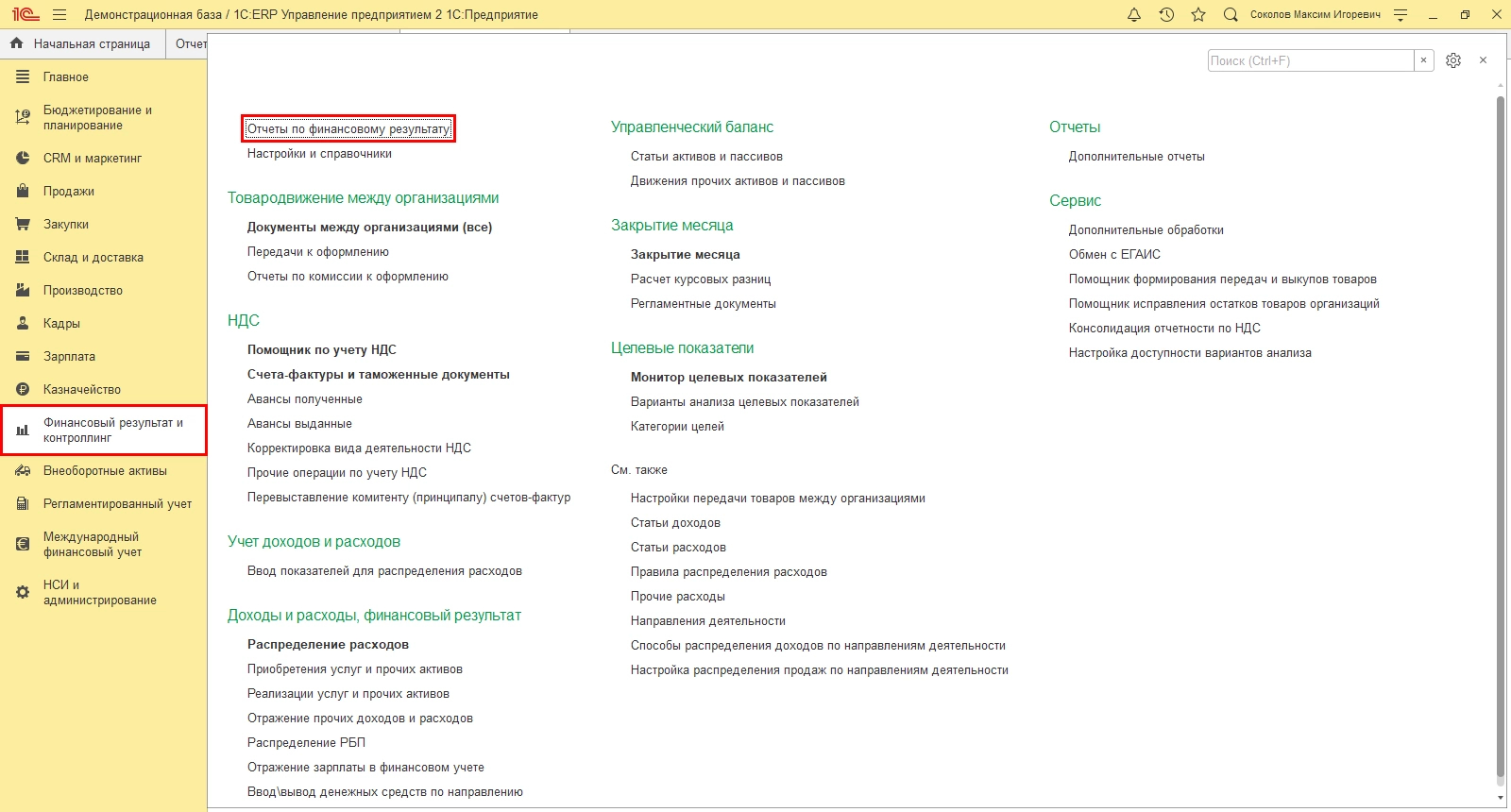Close the section menu panel
This screenshot has height=812, width=1511.
tap(1483, 60)
